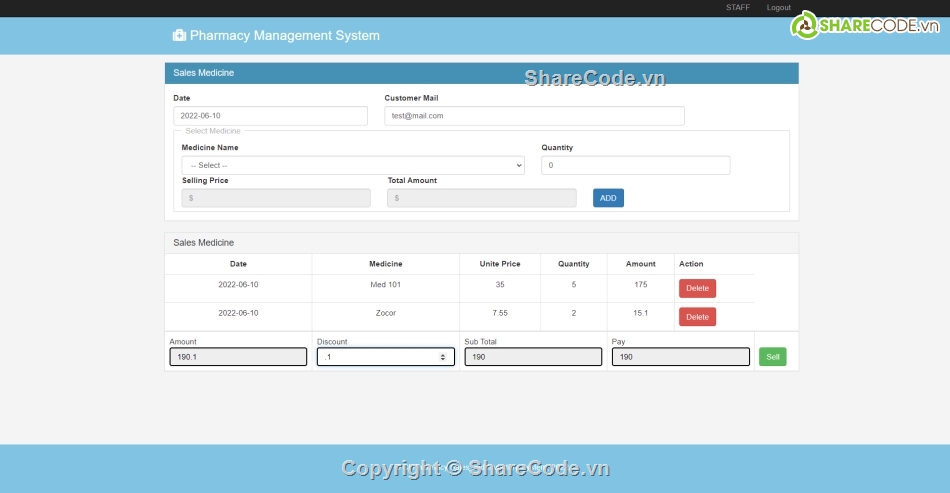Click the Selling Price field
The image size is (950, 493).
[275, 198]
